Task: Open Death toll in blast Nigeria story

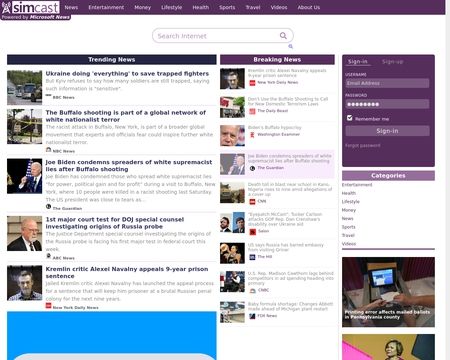Action: (x=290, y=189)
